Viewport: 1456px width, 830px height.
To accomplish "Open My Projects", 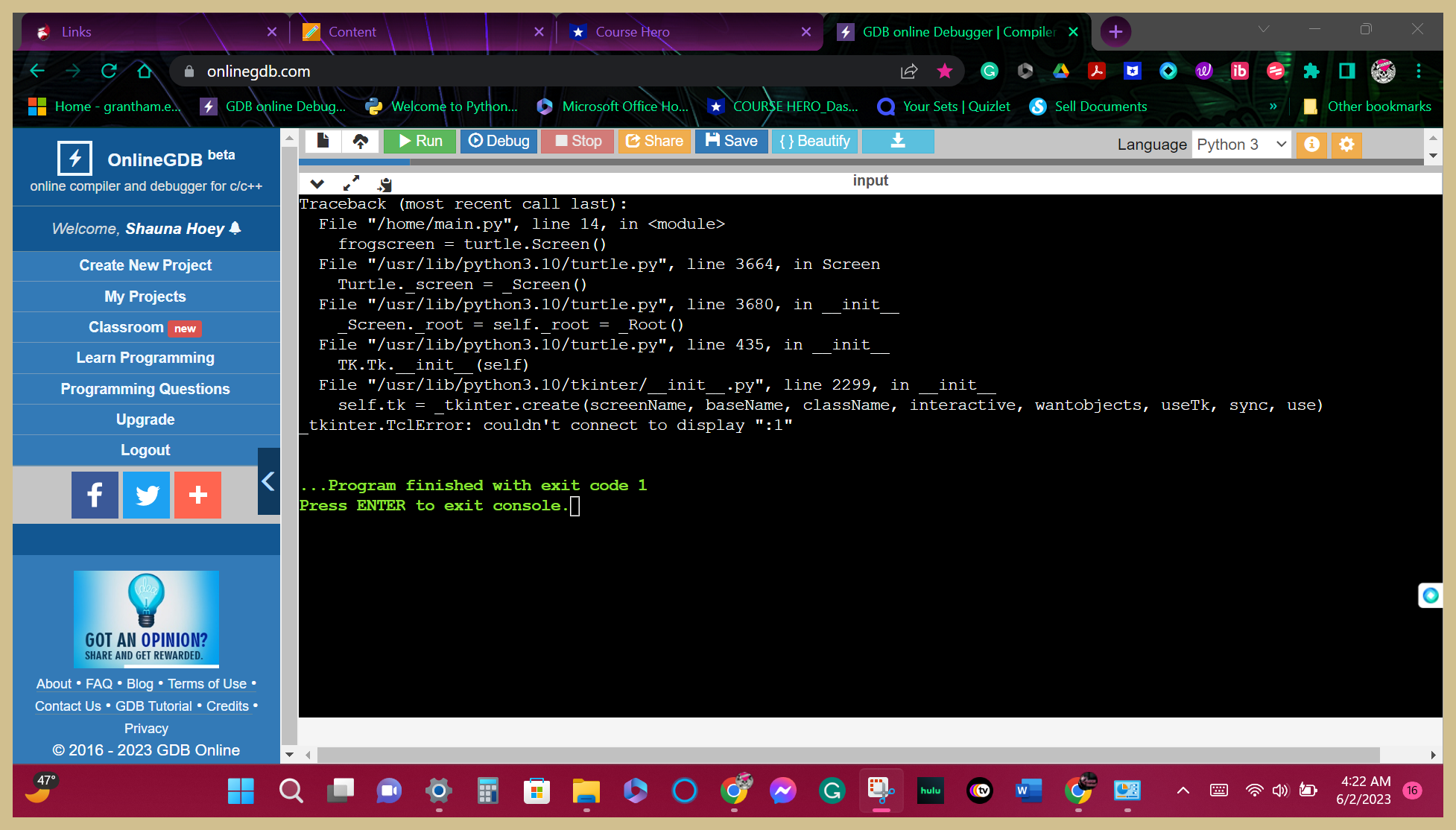I will (x=145, y=297).
